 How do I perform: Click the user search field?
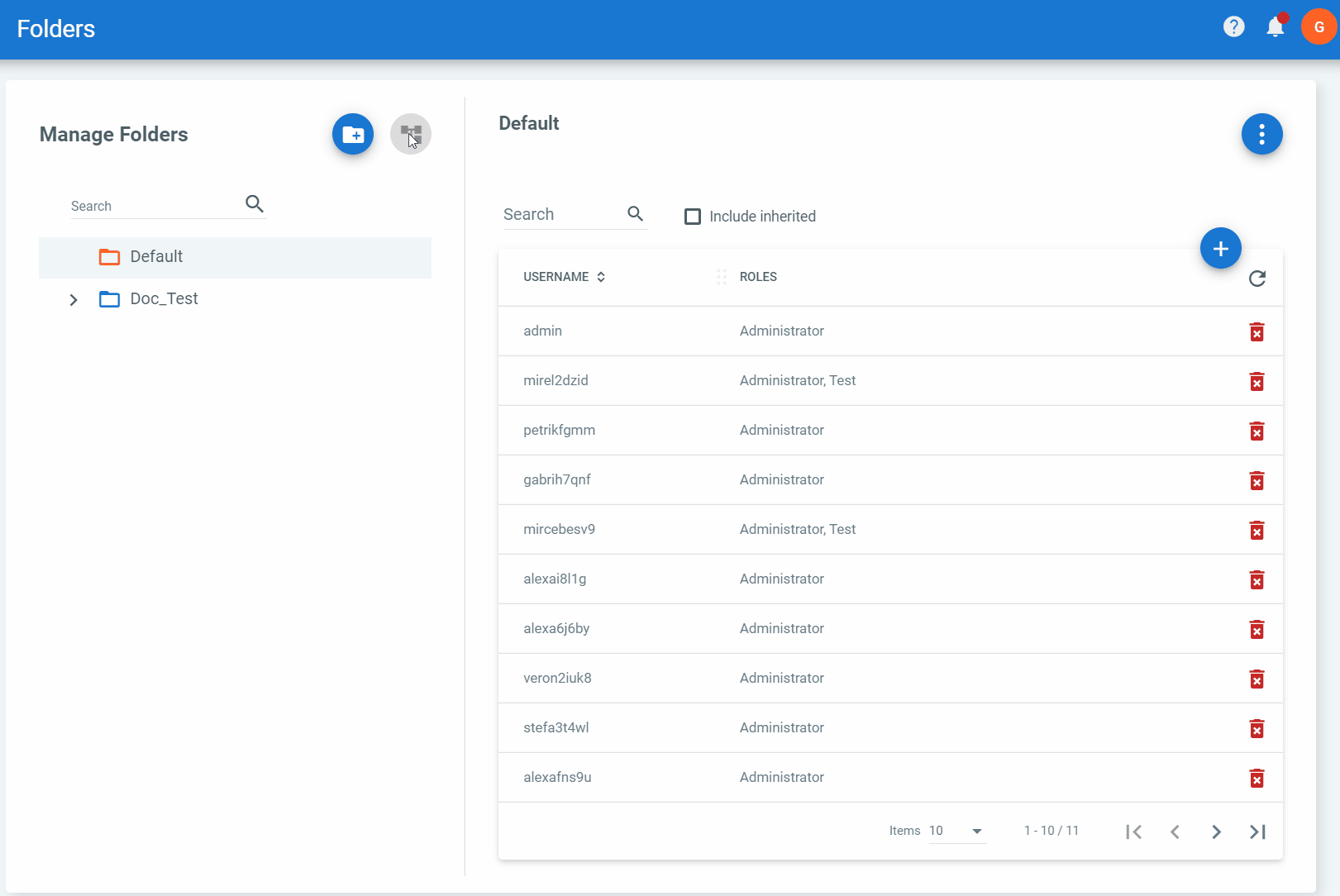coord(562,215)
